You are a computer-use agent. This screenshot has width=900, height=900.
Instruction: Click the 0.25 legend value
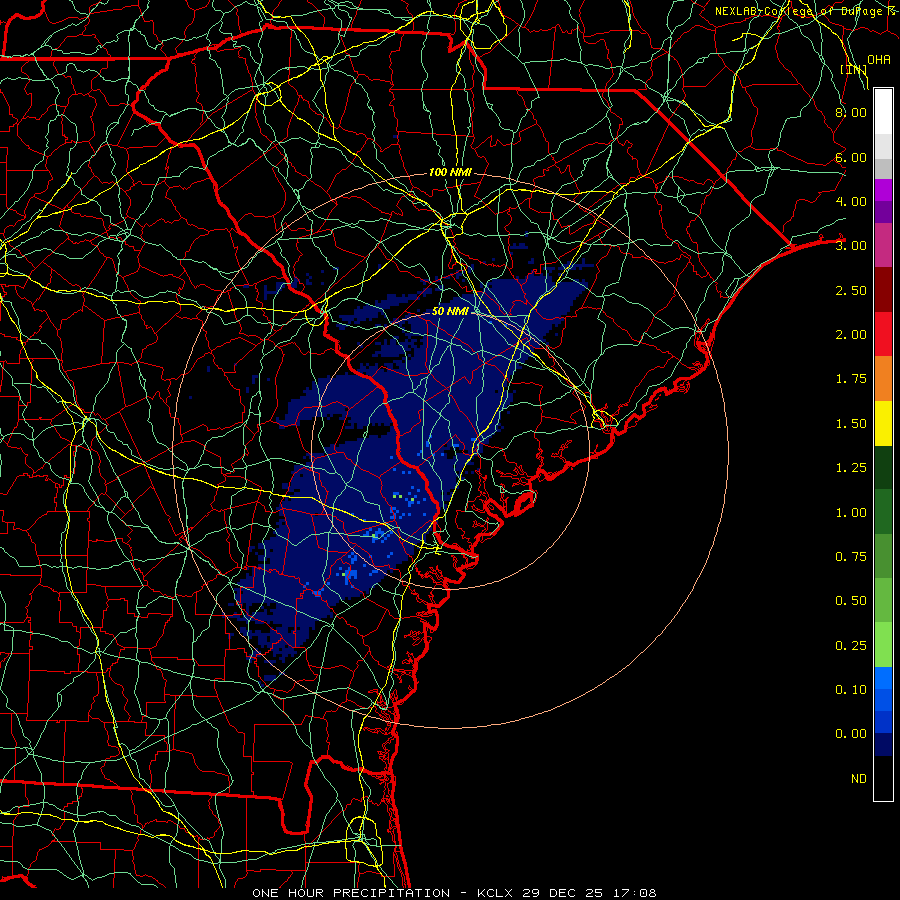pos(851,646)
